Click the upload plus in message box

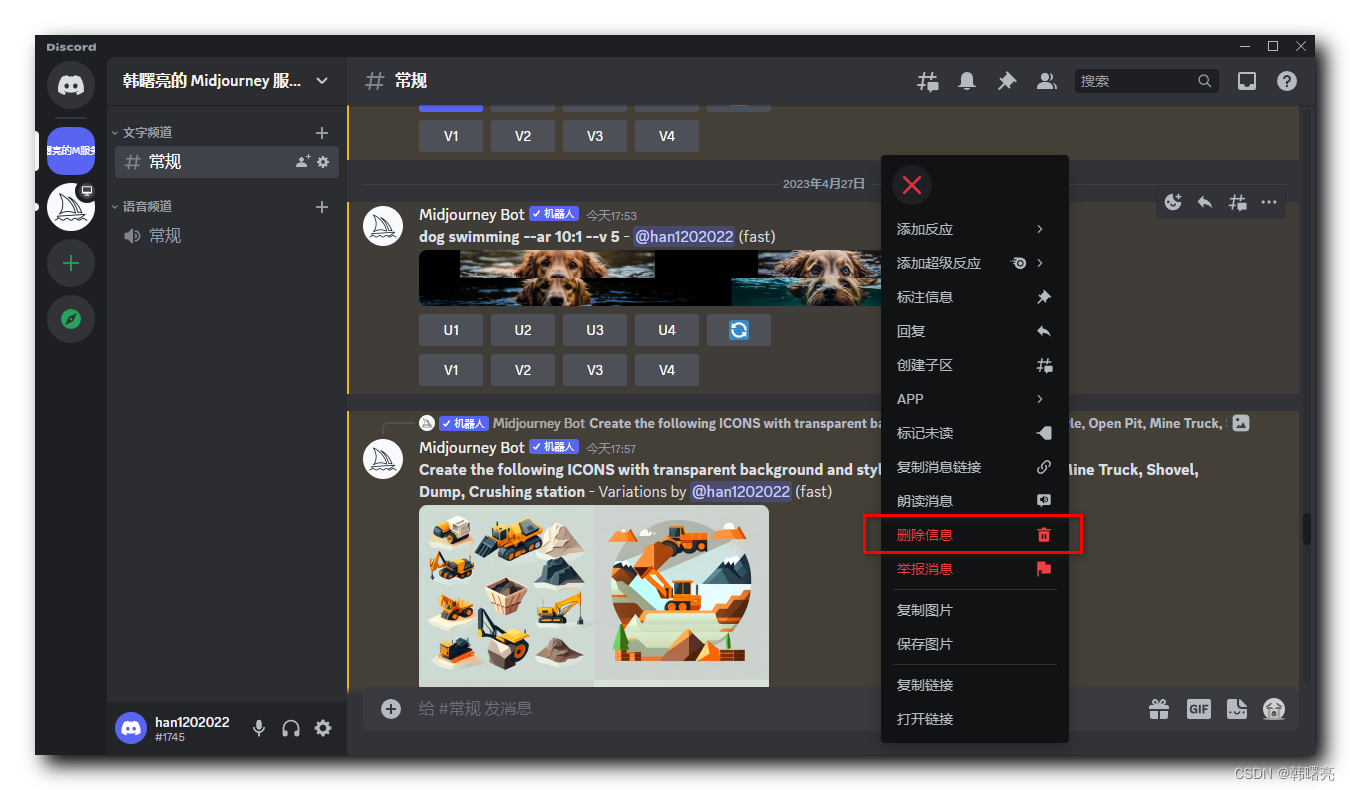pos(391,709)
